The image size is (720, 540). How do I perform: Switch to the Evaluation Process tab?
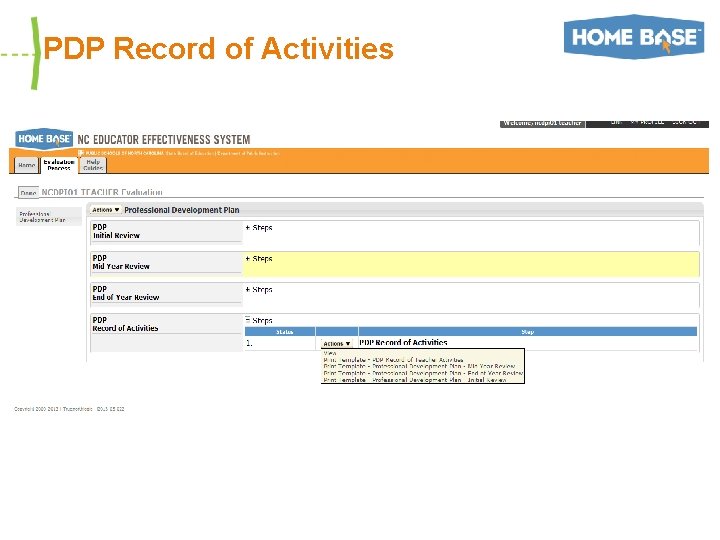pos(59,165)
